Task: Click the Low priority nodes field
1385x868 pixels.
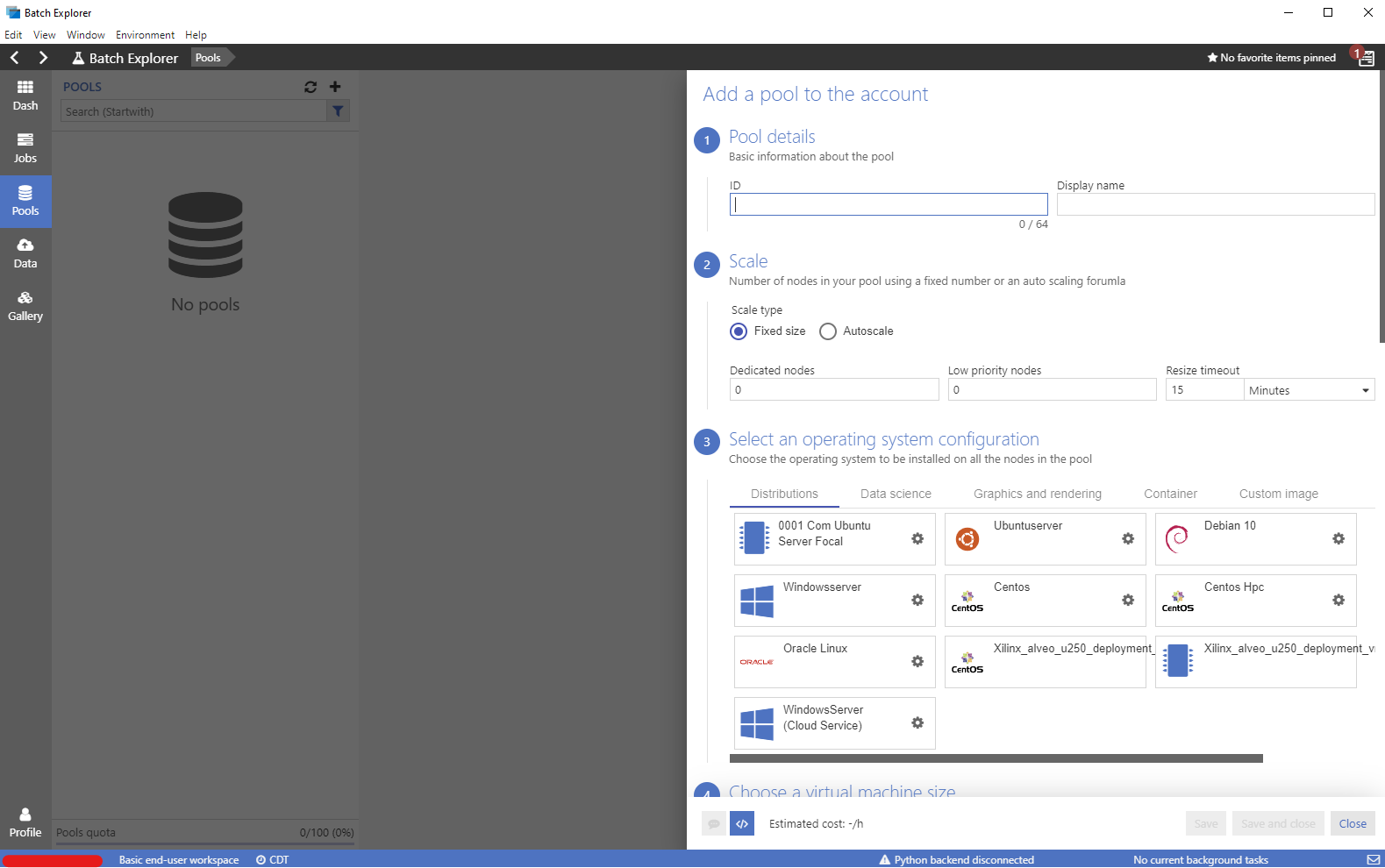Action: point(1052,389)
